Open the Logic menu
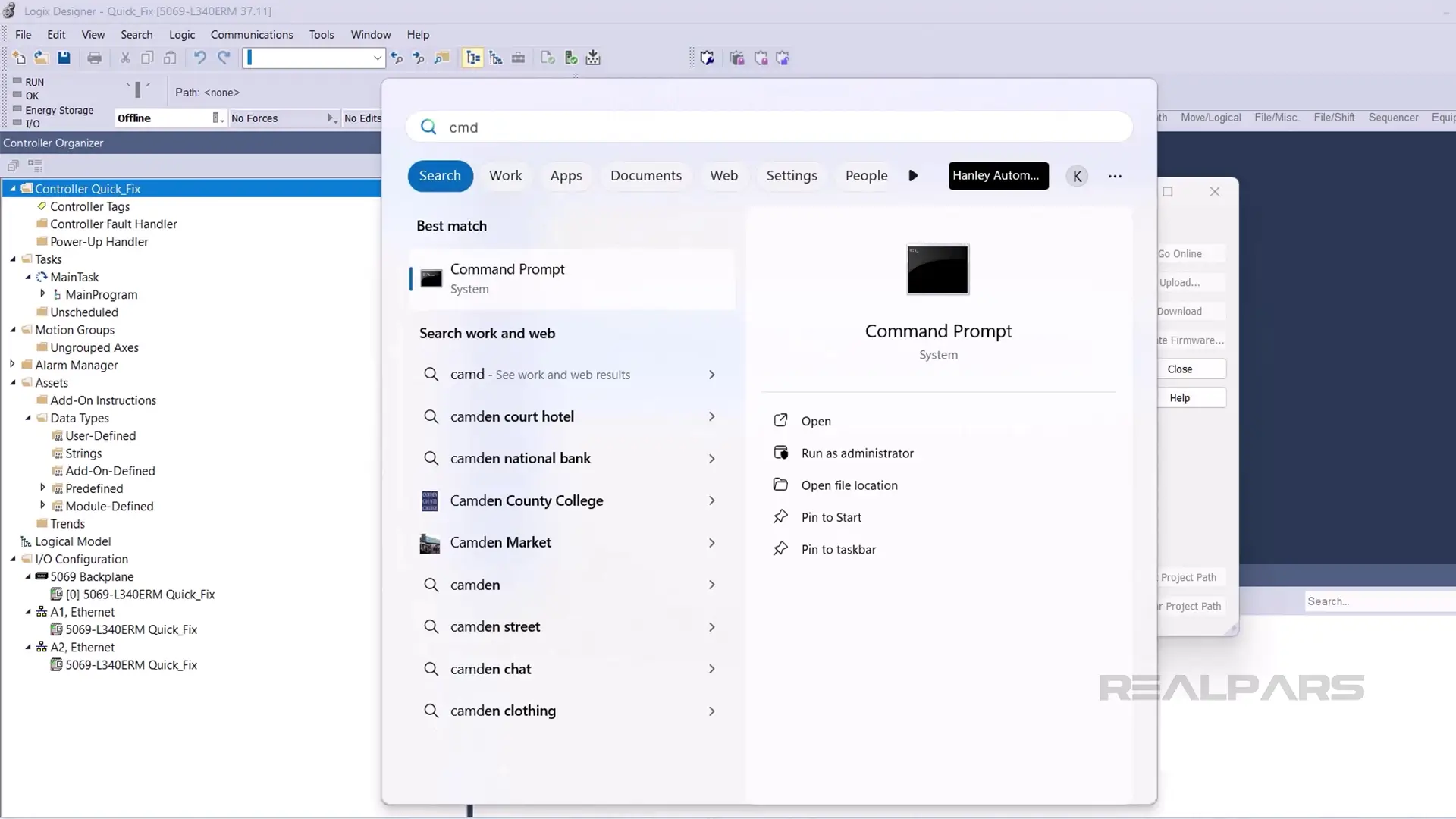The image size is (1456, 819). point(182,35)
